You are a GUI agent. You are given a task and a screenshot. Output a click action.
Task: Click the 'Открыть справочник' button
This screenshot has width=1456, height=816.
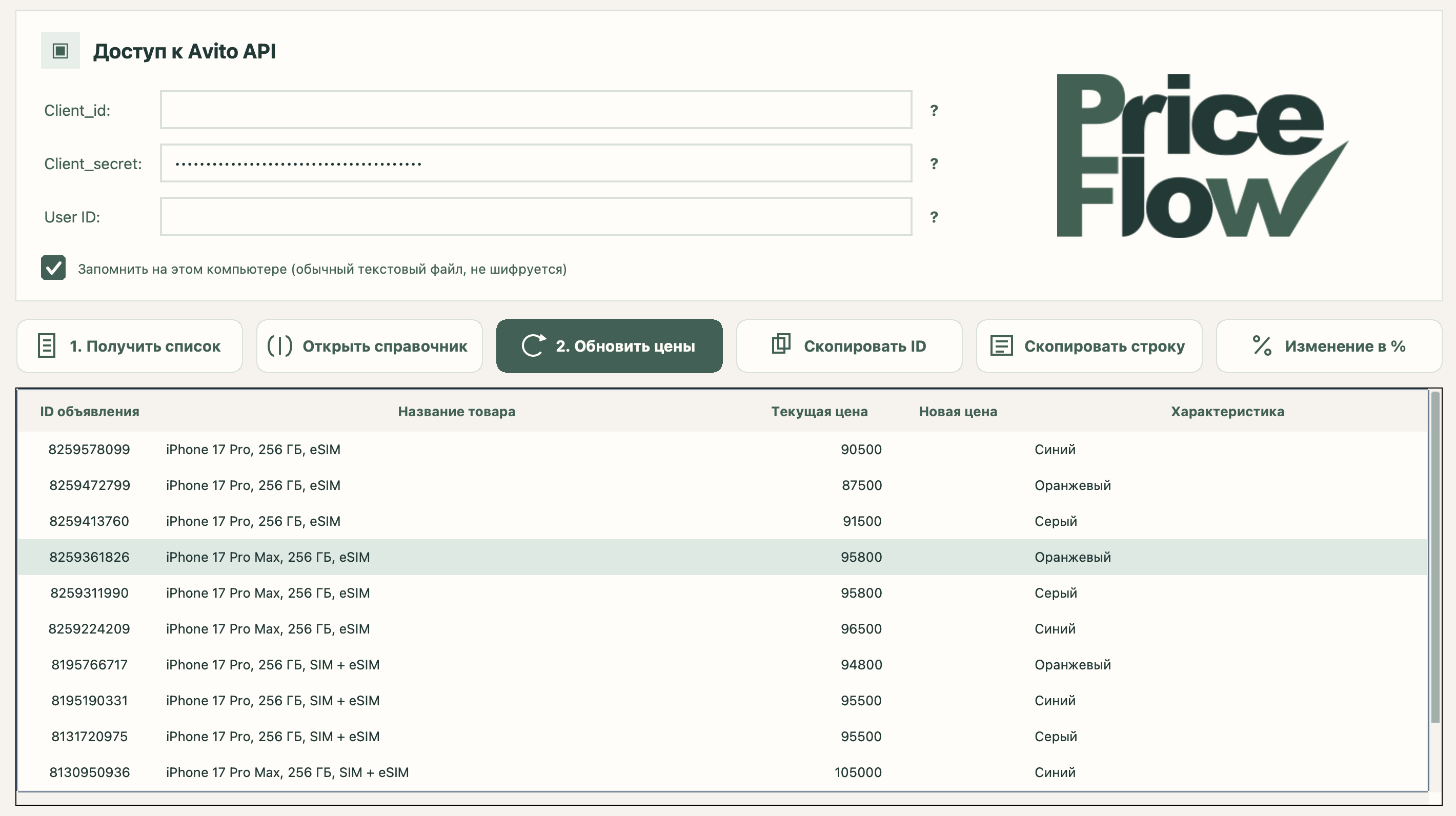point(369,346)
